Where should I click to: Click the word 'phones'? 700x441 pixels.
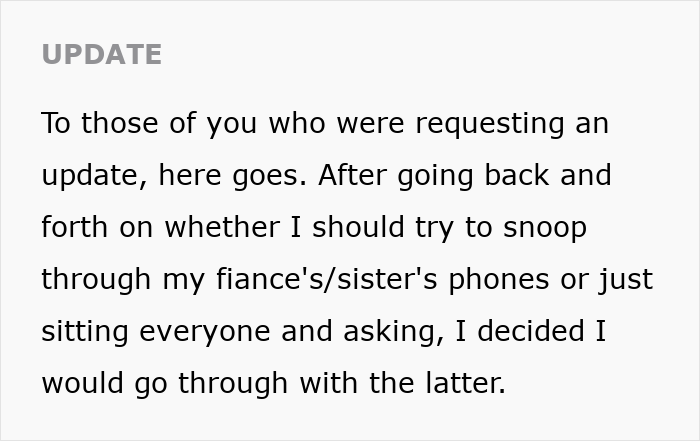click(499, 280)
